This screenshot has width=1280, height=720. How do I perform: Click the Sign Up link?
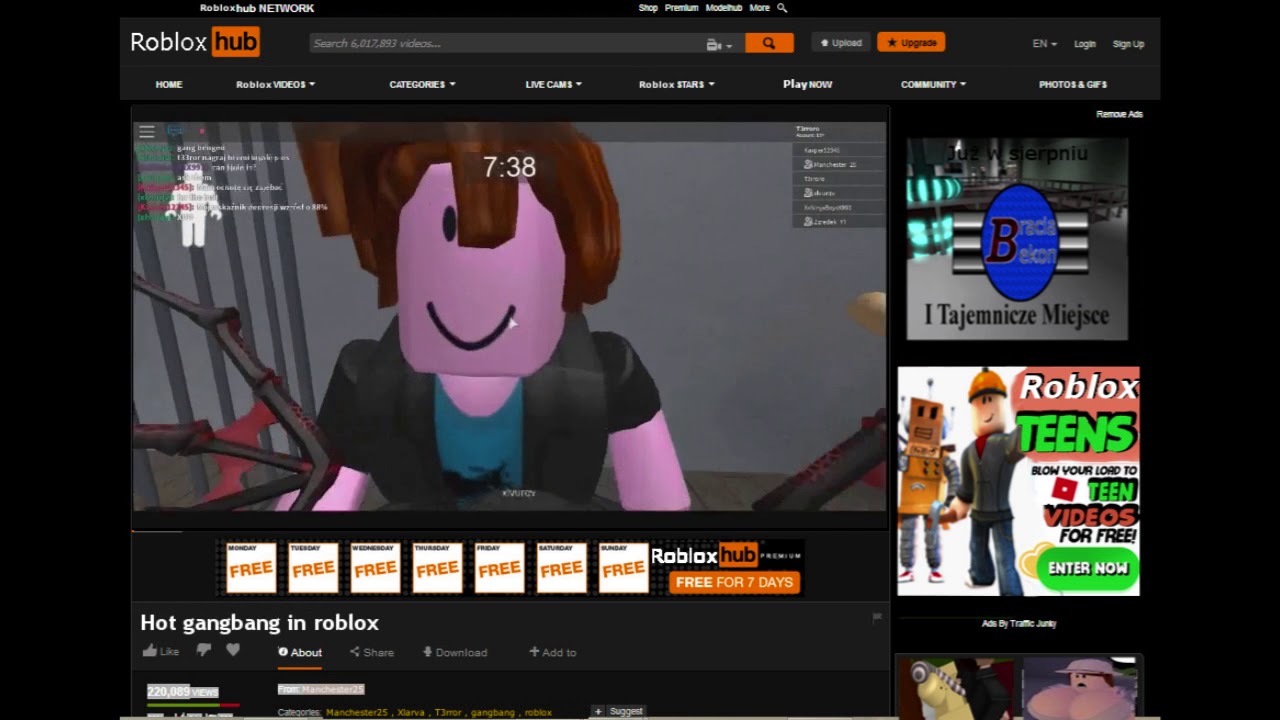point(1128,44)
